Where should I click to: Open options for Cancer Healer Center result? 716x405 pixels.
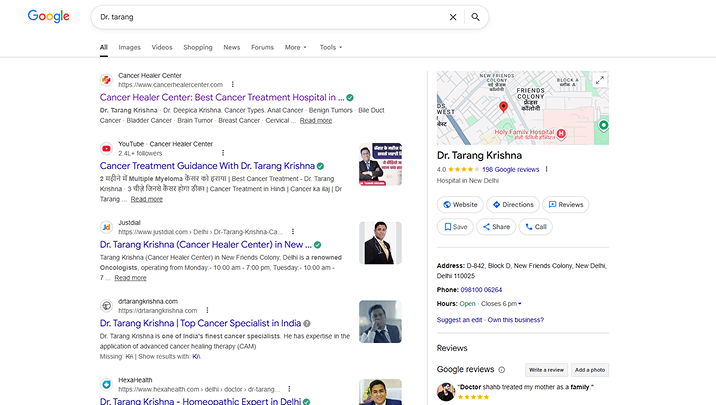(x=233, y=85)
